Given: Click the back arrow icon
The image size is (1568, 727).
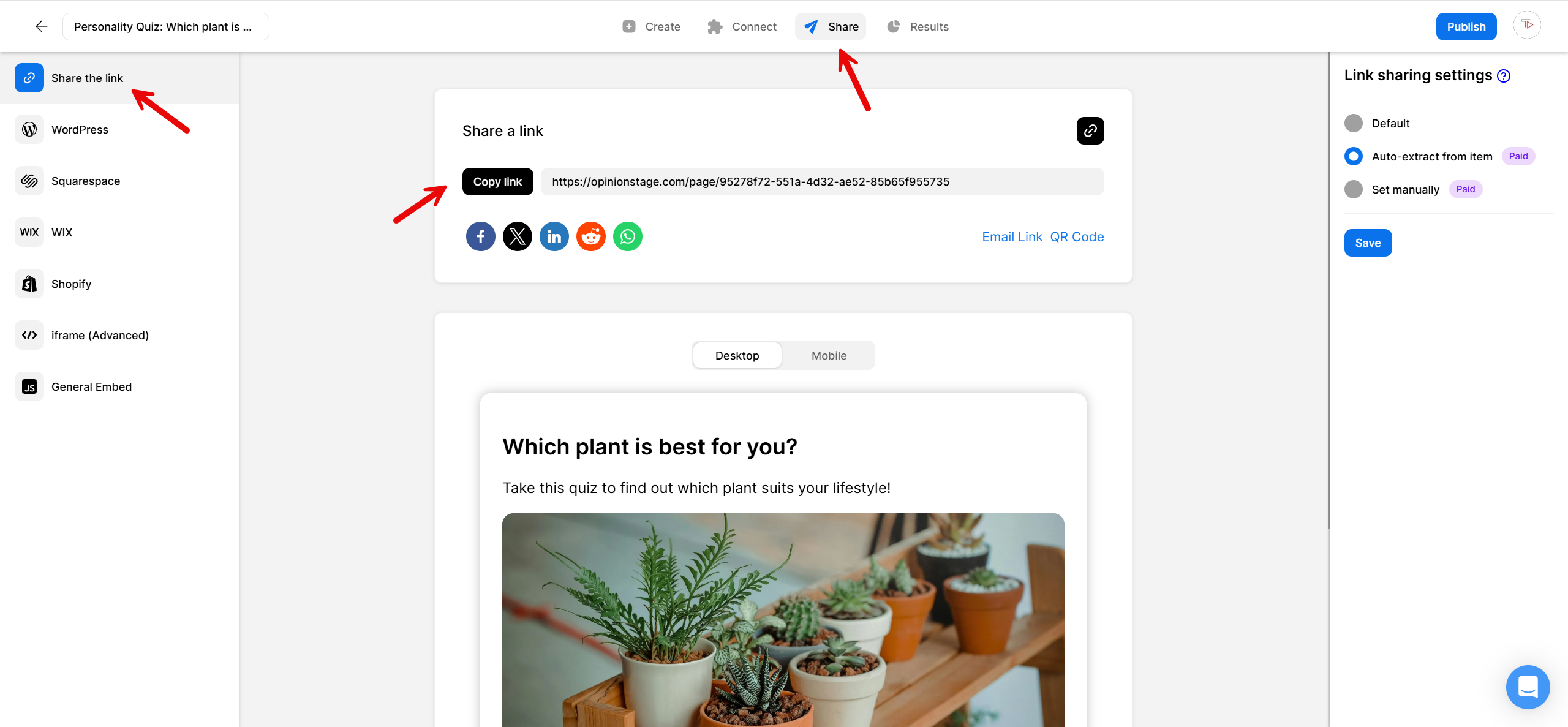Looking at the screenshot, I should (41, 26).
